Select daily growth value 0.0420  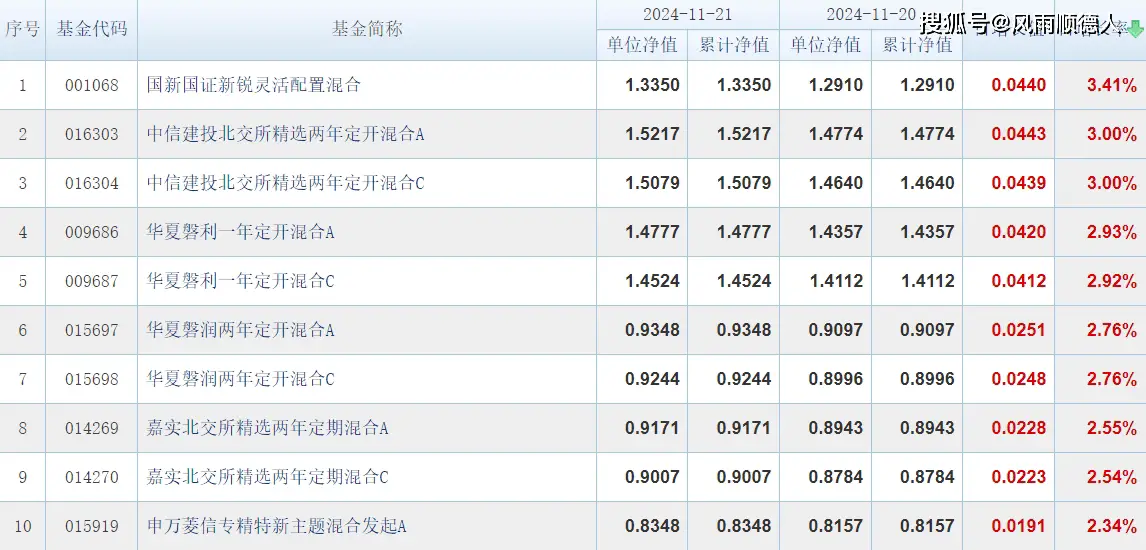click(x=1019, y=232)
